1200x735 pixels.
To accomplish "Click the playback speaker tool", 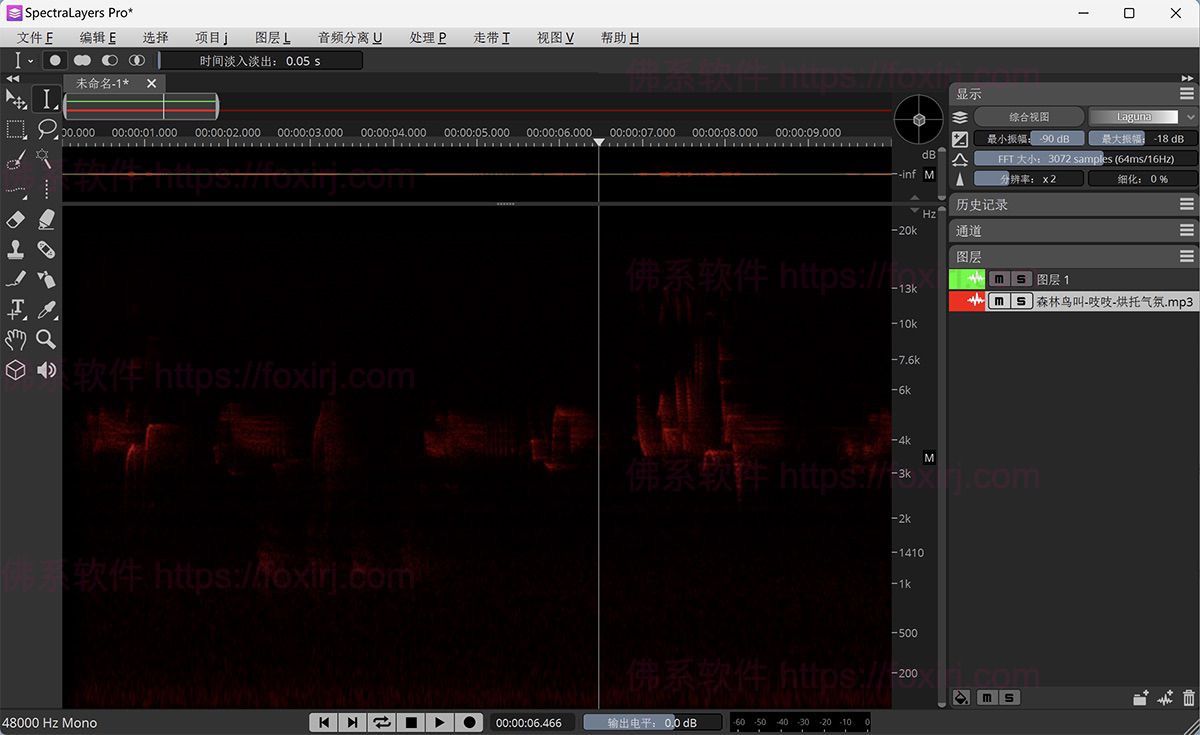I will point(46,370).
